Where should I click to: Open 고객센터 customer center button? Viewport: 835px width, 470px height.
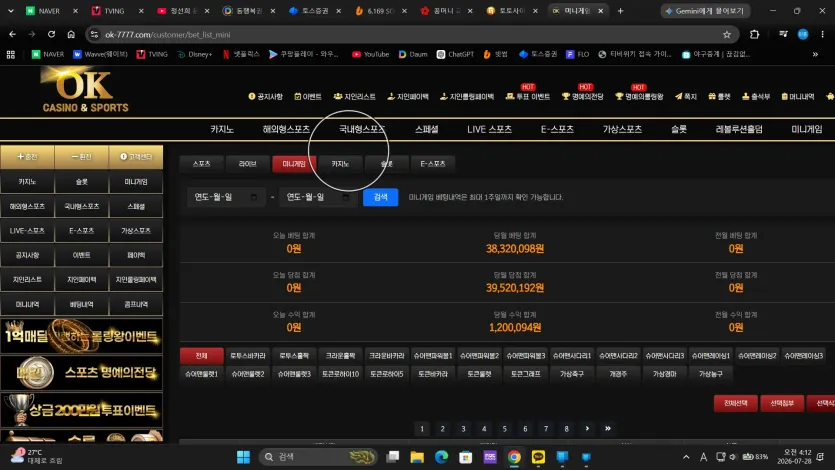tap(136, 156)
